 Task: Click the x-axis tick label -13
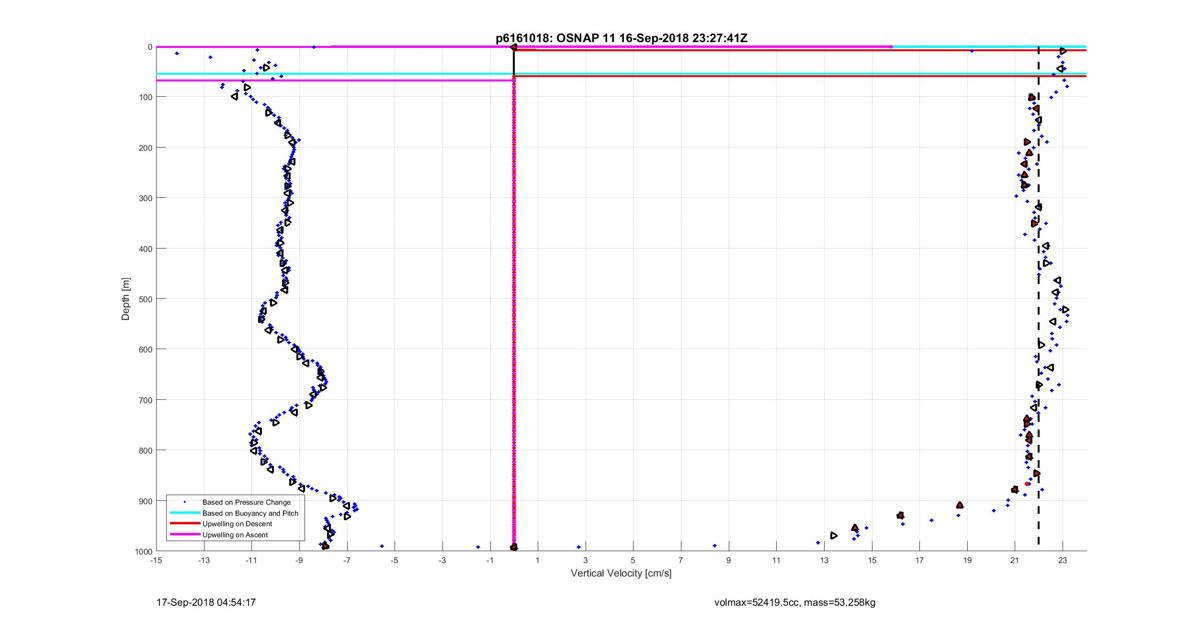(203, 561)
